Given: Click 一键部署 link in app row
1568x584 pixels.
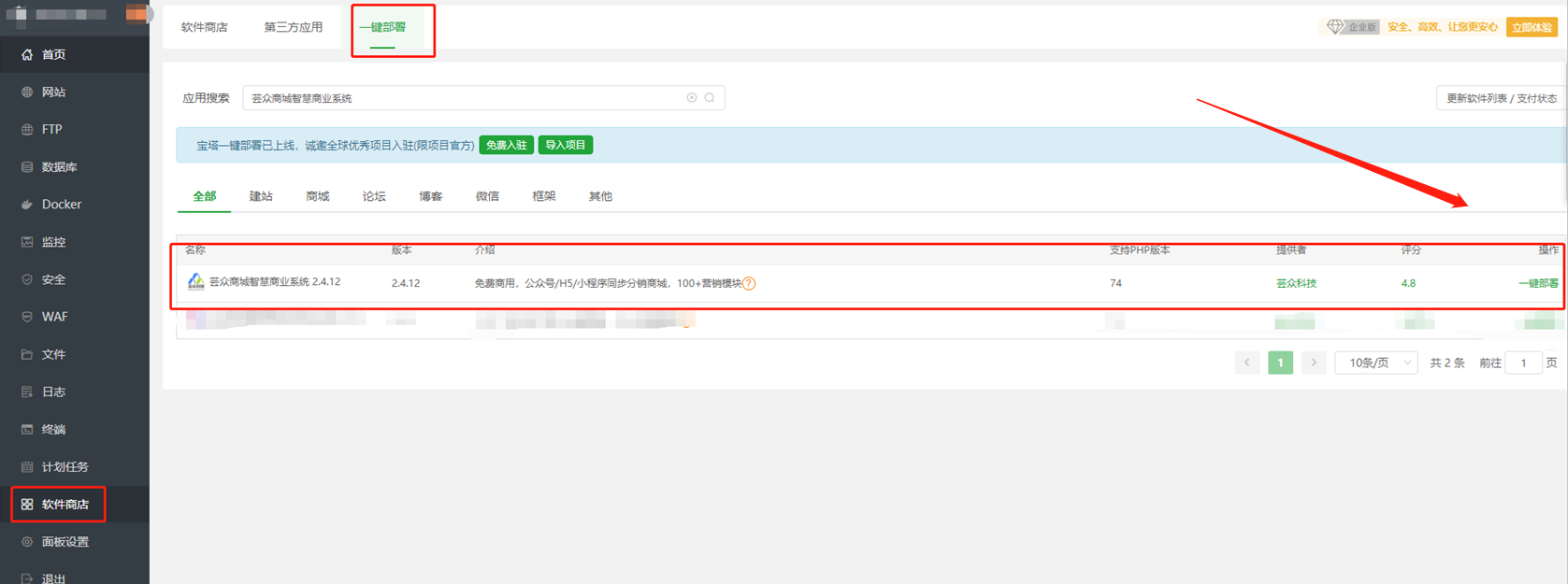Looking at the screenshot, I should pyautogui.click(x=1537, y=283).
